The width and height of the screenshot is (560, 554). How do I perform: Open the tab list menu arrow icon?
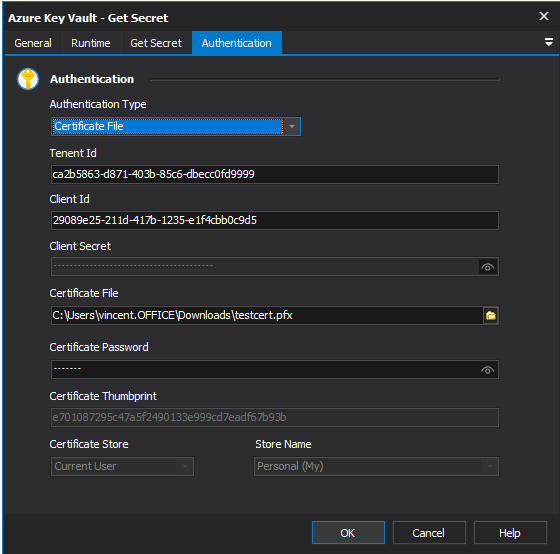pyautogui.click(x=549, y=42)
